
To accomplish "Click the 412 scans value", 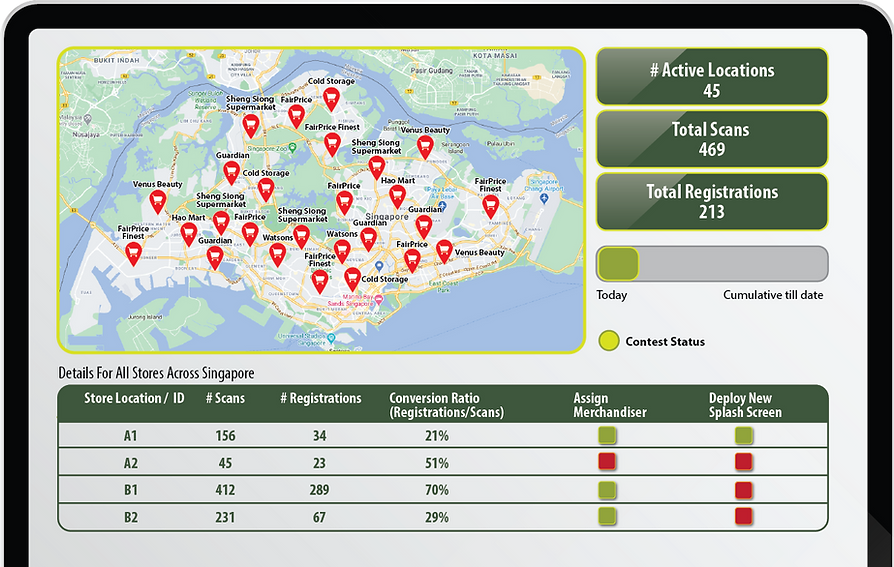I will click(x=225, y=490).
